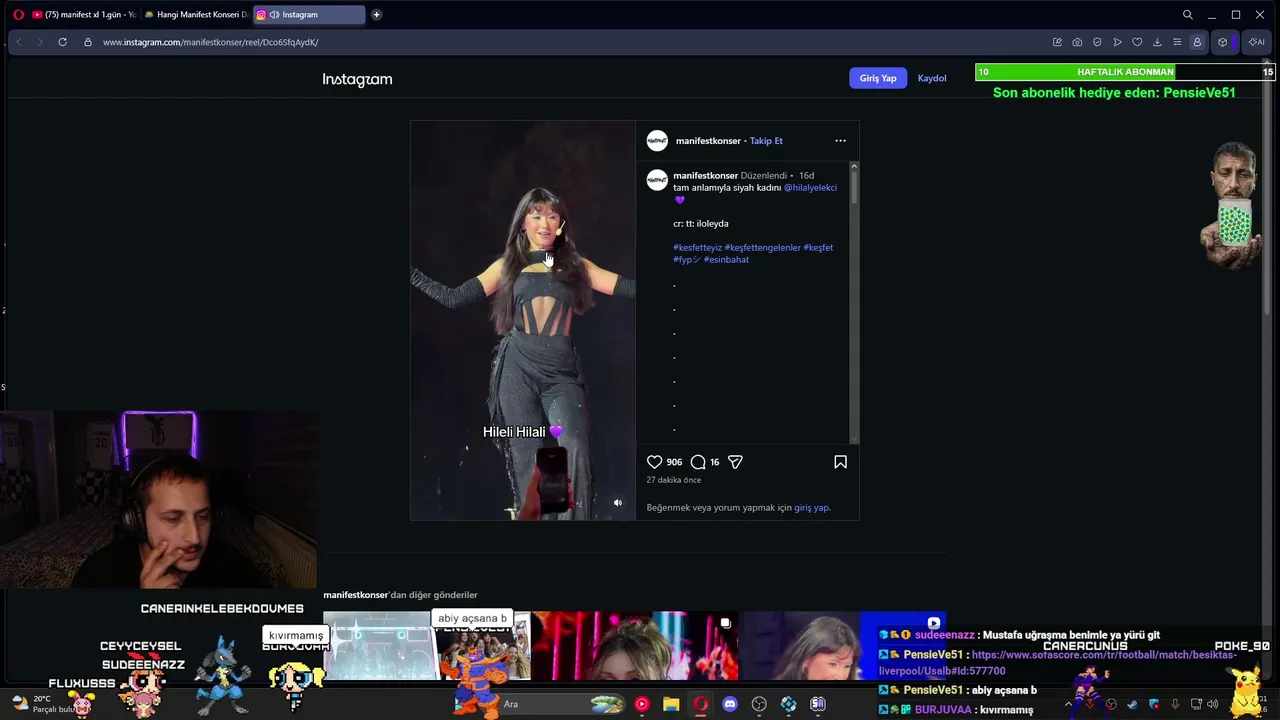This screenshot has width=1280, height=720.
Task: Open the Opera menu logo
Action: tap(18, 15)
